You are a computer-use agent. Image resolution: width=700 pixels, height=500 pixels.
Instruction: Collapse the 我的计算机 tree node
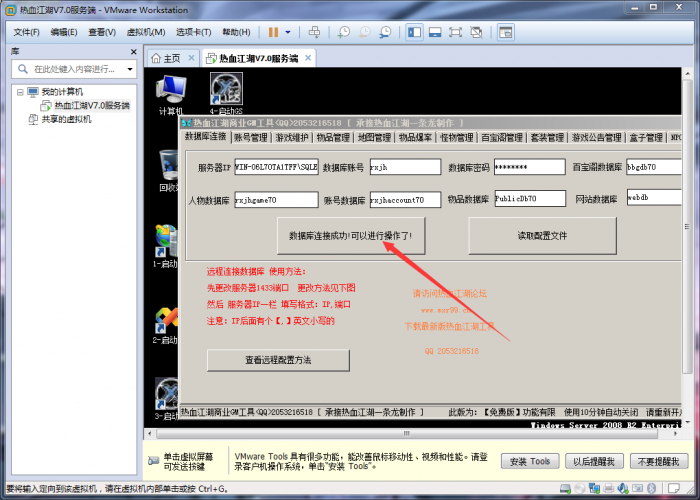[x=20, y=92]
